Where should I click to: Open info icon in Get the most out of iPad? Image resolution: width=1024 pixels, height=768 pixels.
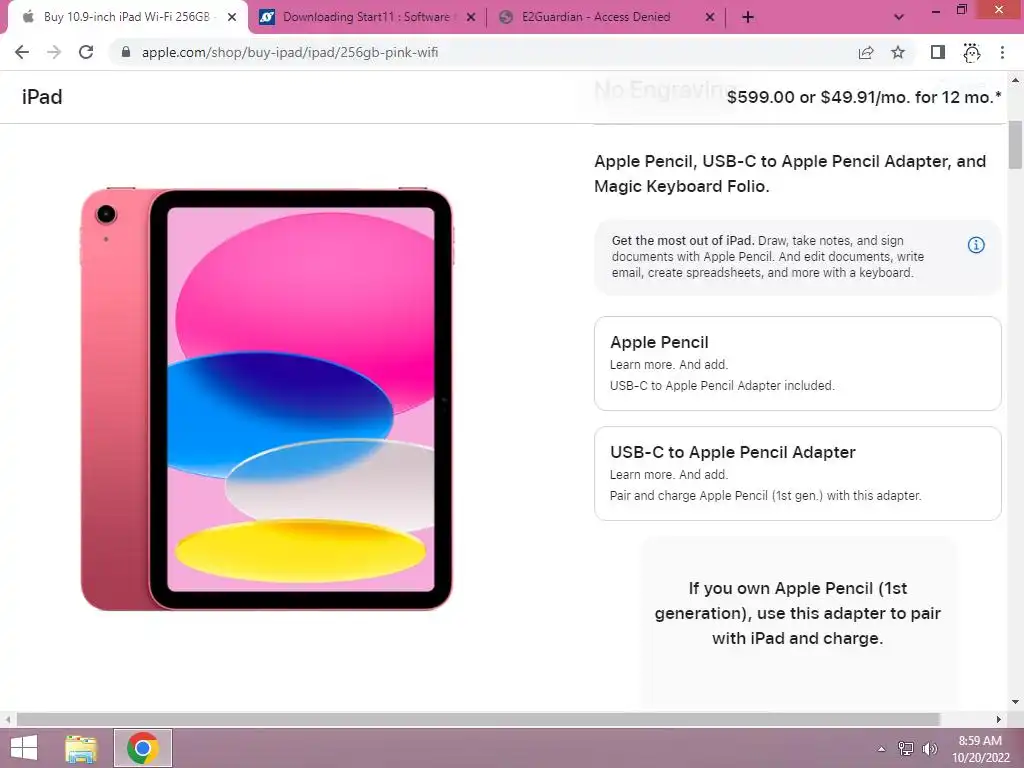coord(976,245)
